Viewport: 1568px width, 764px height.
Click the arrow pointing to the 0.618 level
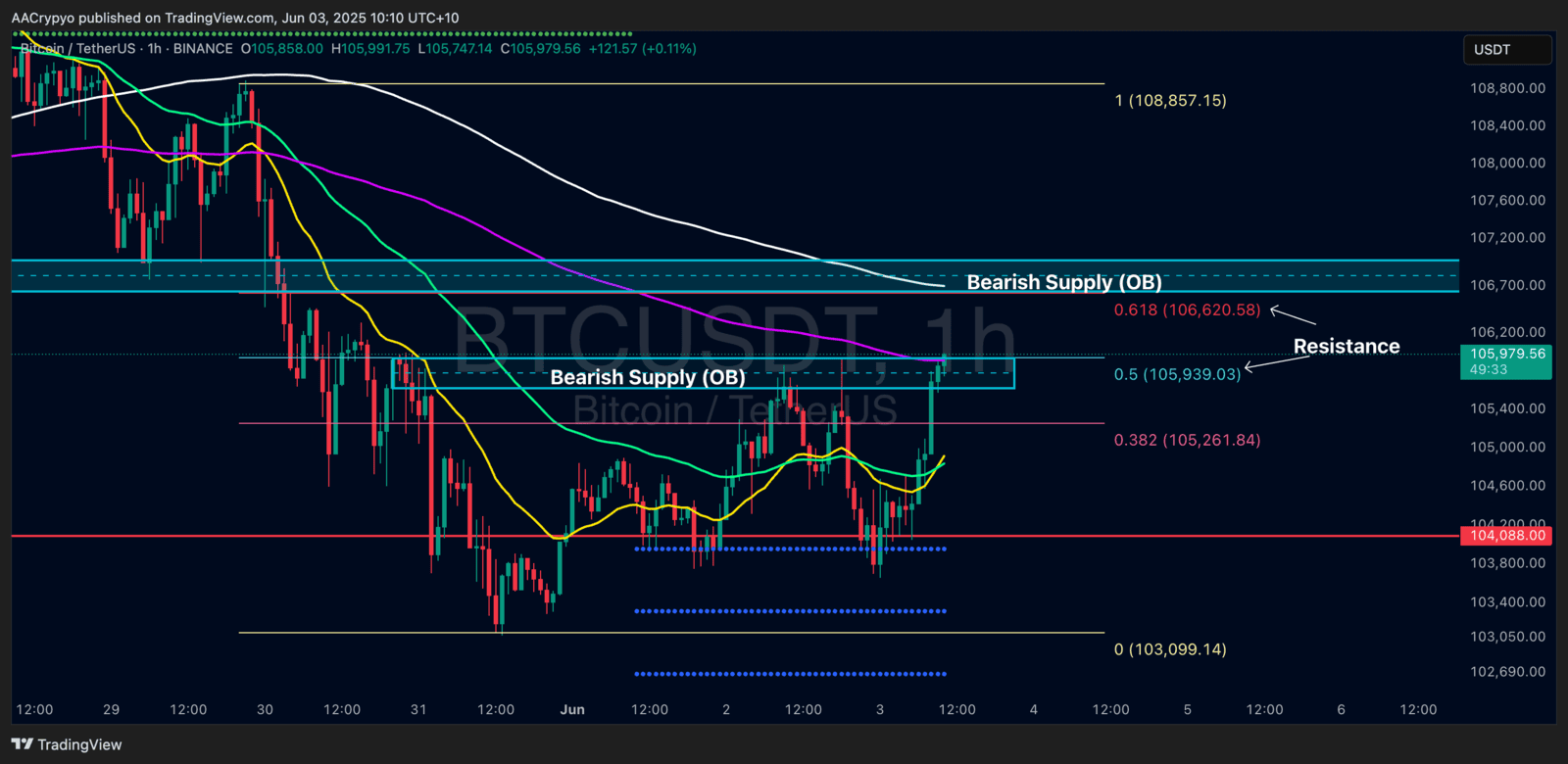pyautogui.click(x=1292, y=315)
